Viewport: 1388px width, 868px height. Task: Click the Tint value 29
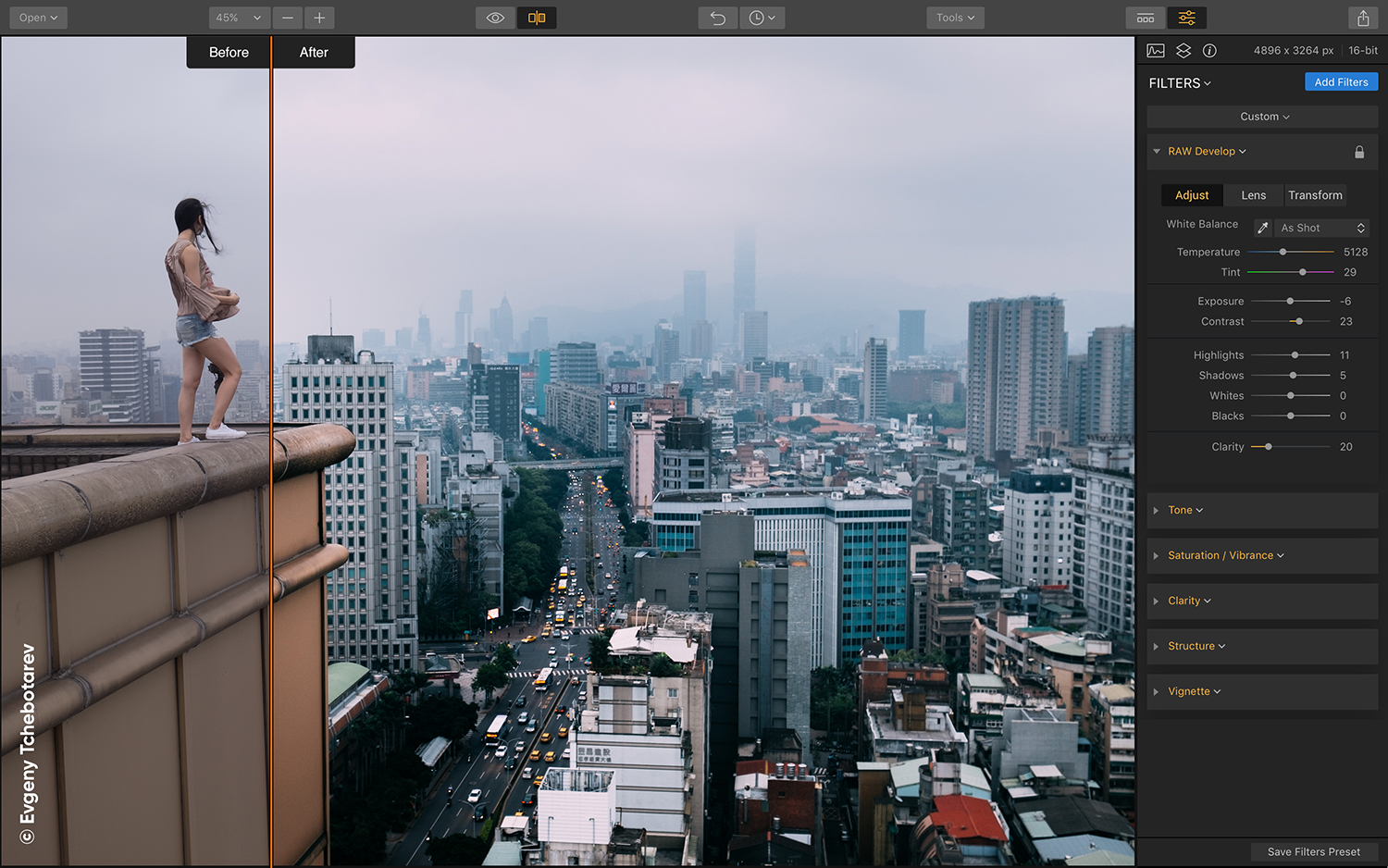click(x=1350, y=272)
